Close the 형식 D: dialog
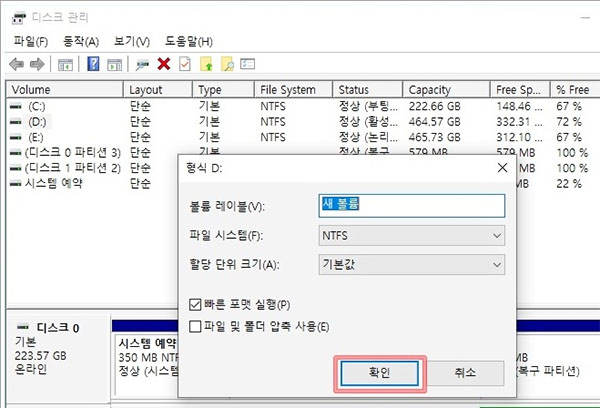Viewport: 600px width, 408px height. 502,168
